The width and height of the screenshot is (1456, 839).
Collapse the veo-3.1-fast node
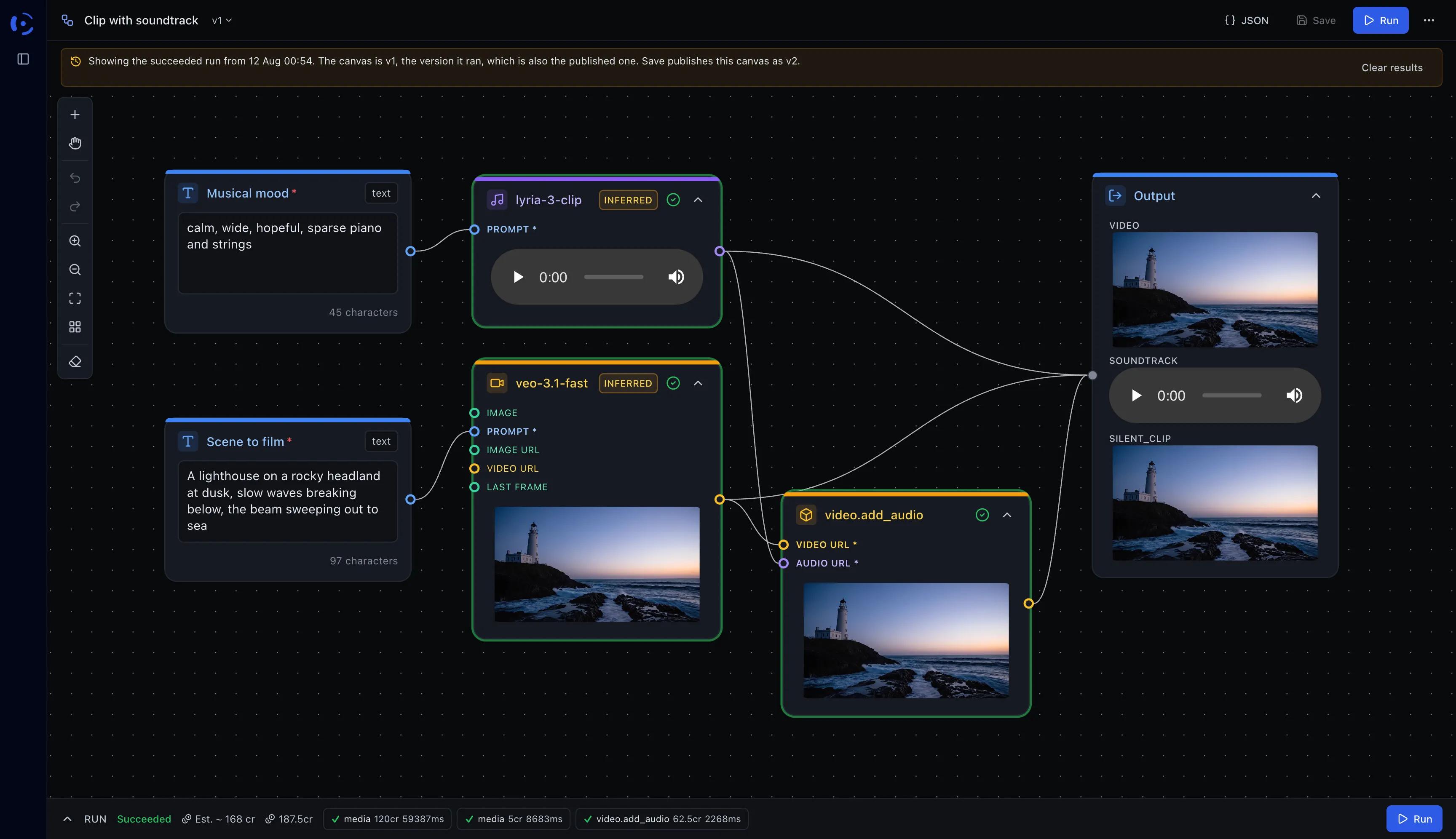coord(698,383)
